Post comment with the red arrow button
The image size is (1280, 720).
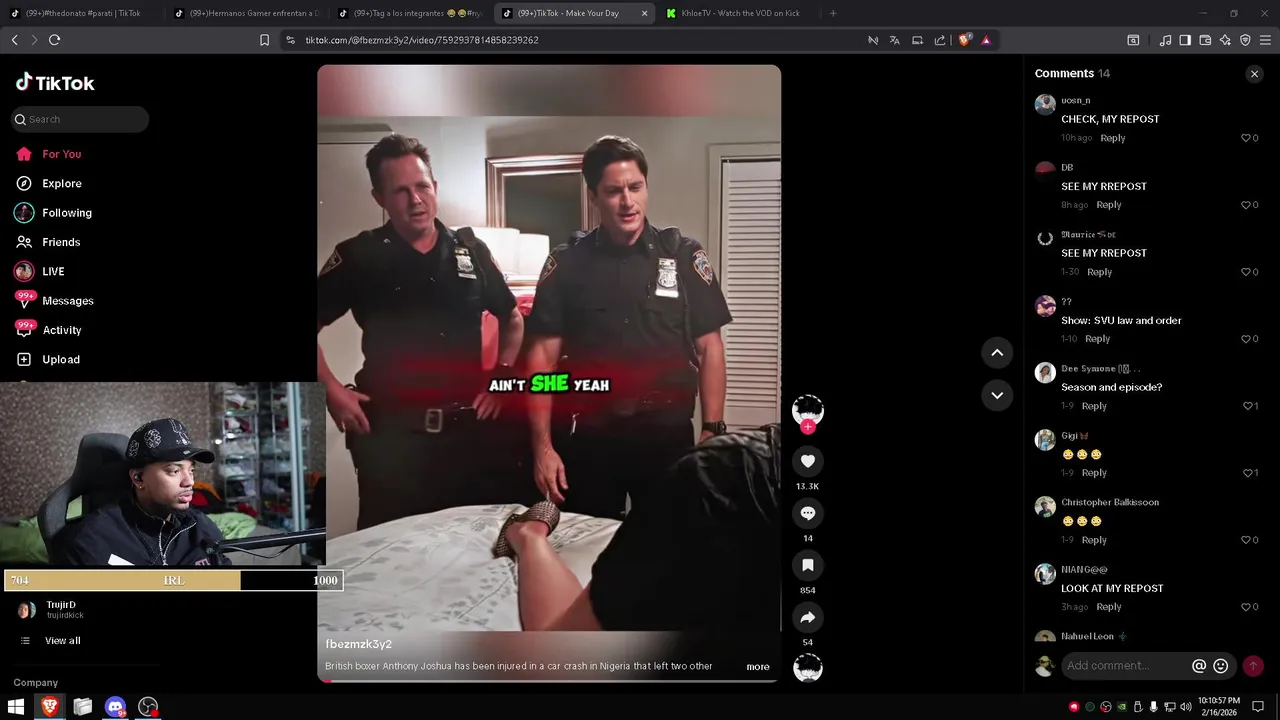(x=1253, y=666)
